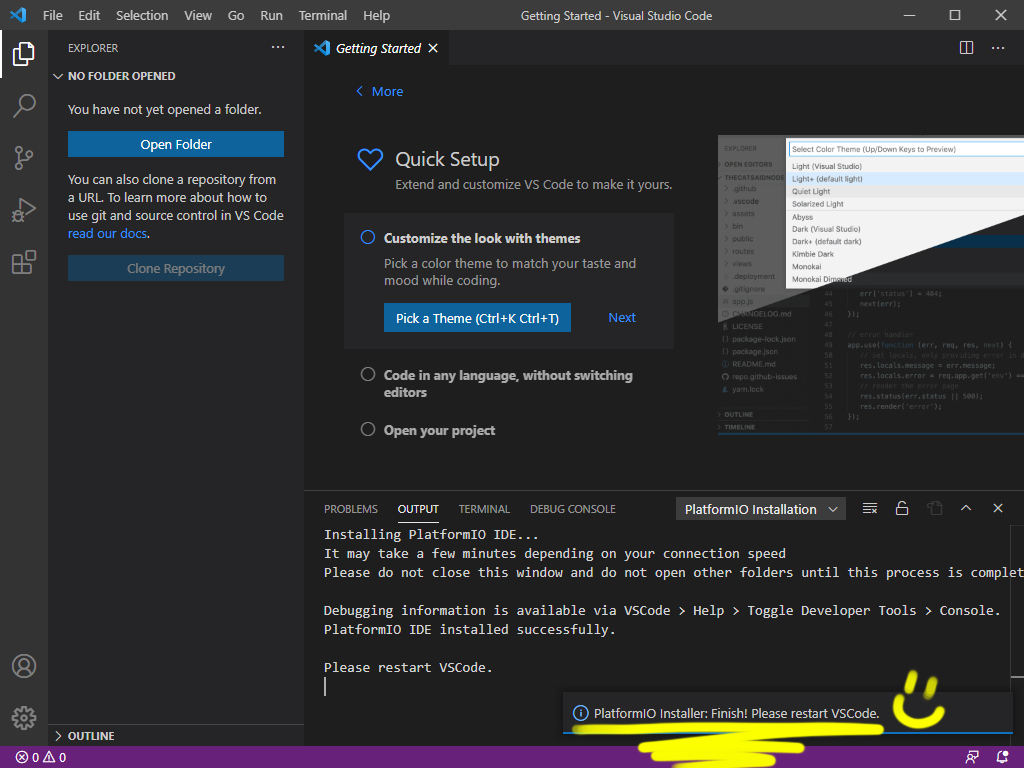1024x768 pixels.
Task: Clear the output panel
Action: (x=870, y=508)
